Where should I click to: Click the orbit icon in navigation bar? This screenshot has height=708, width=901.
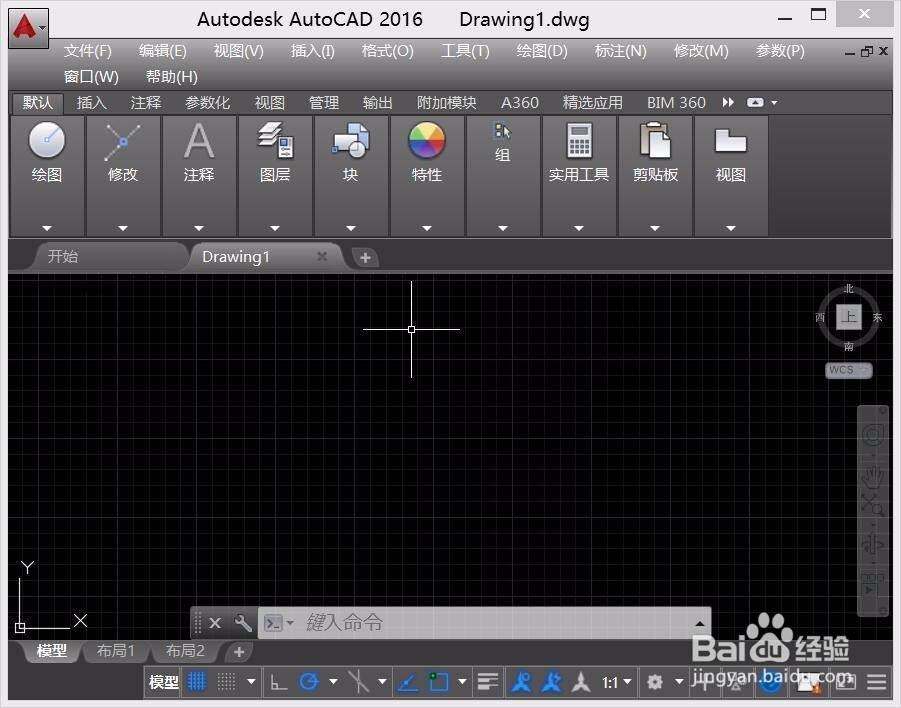pyautogui.click(x=872, y=544)
